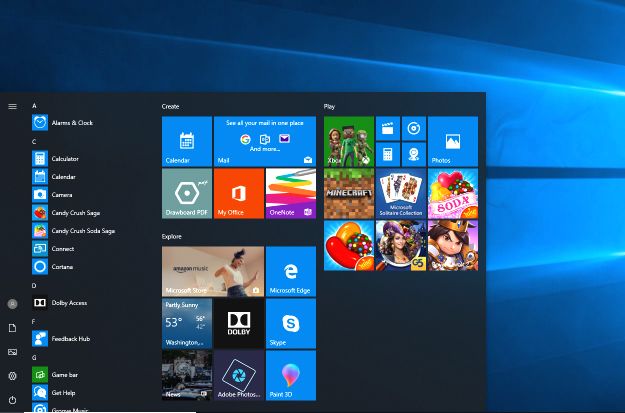Open the News tile

coord(187,375)
